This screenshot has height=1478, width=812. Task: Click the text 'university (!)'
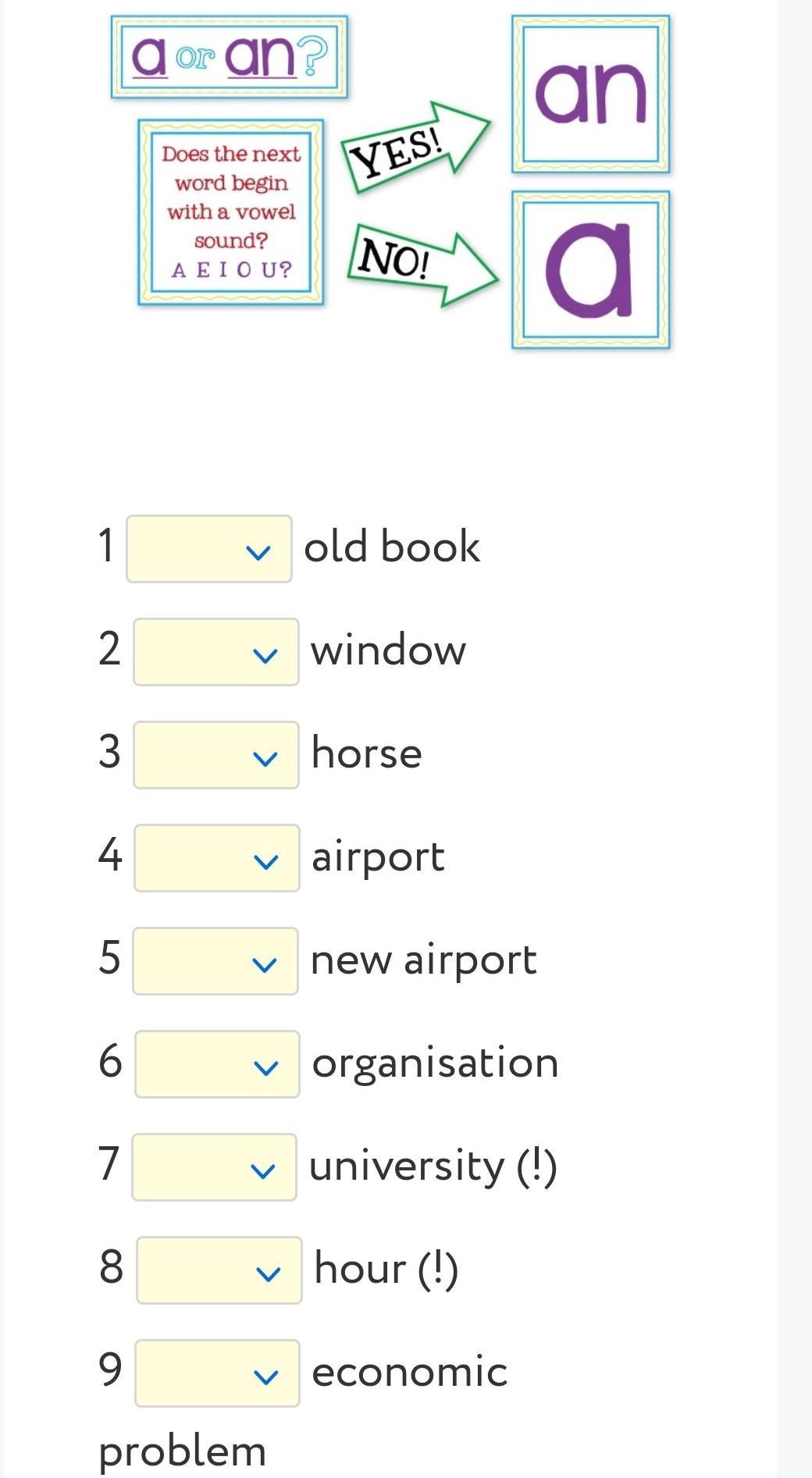click(x=433, y=1166)
